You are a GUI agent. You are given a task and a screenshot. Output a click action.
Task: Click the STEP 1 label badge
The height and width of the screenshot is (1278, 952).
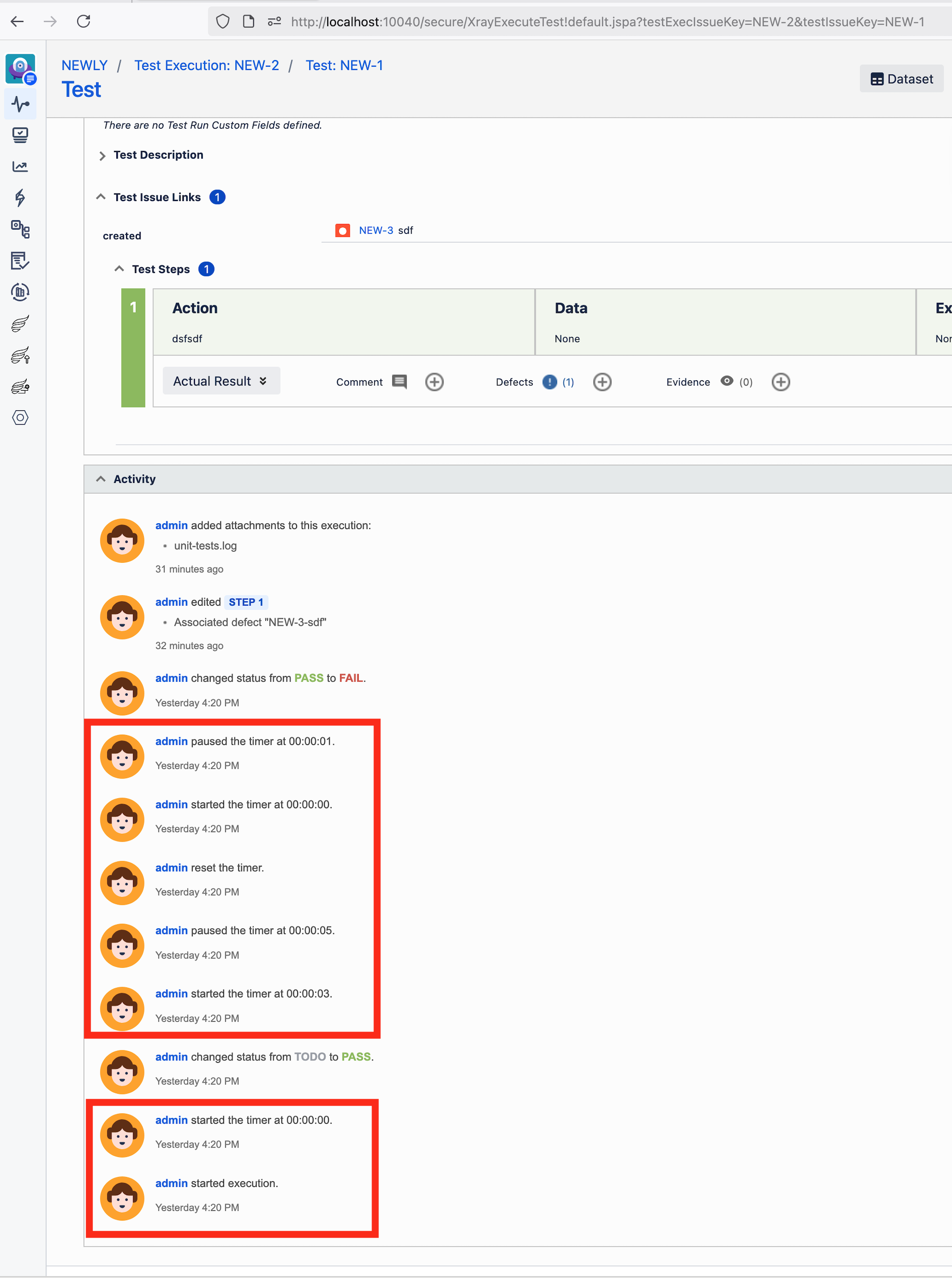tap(246, 602)
